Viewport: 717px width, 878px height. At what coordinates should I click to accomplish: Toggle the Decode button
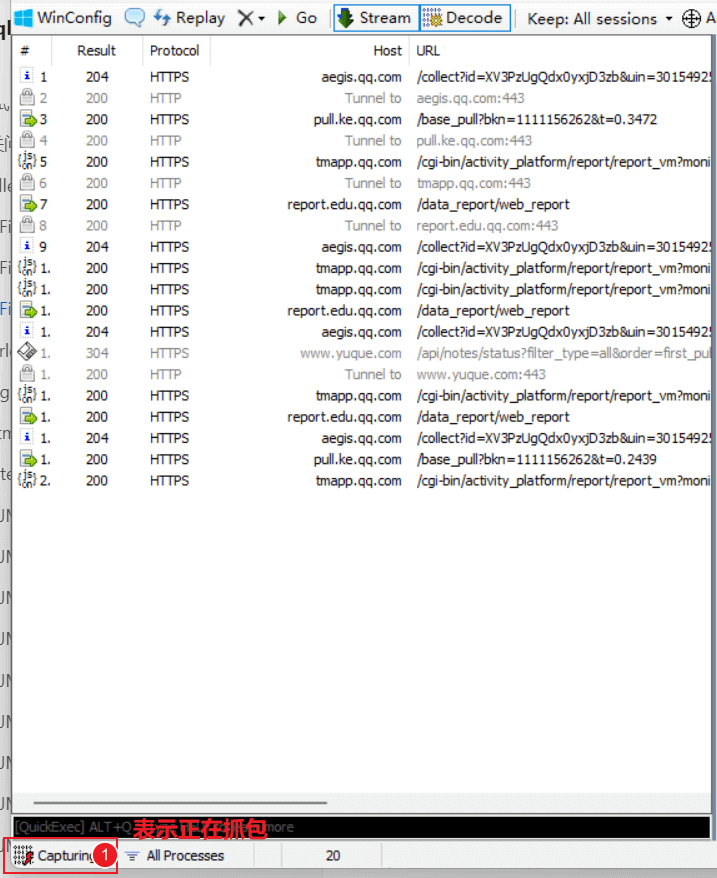(x=465, y=18)
